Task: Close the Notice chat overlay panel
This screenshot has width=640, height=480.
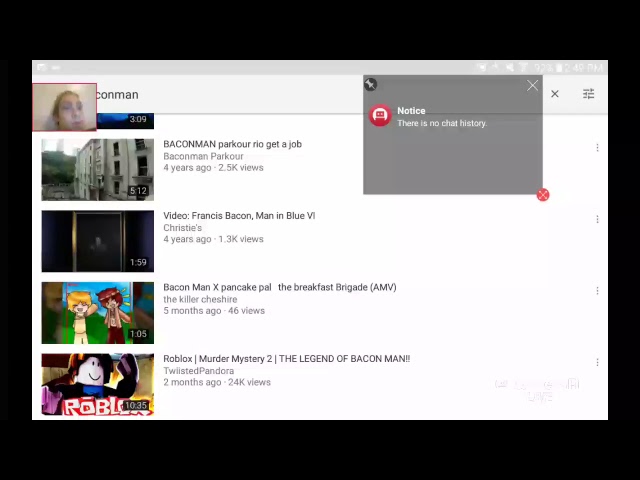Action: pyautogui.click(x=532, y=85)
